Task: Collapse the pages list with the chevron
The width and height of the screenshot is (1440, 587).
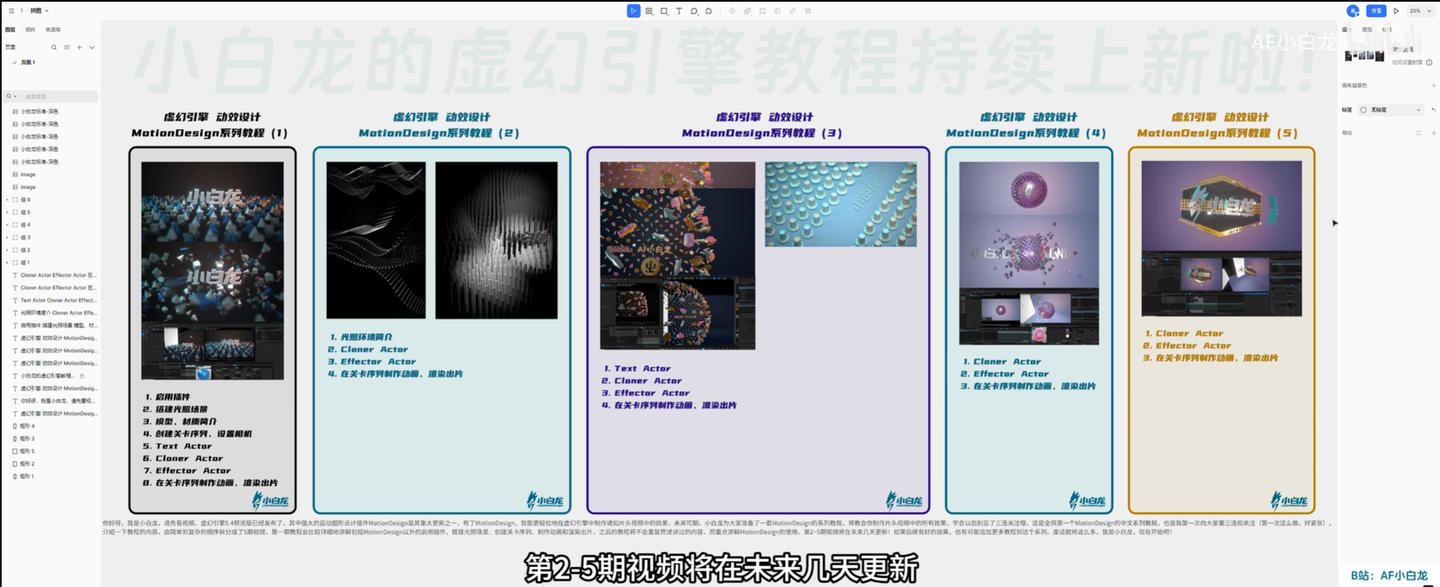Action: point(92,48)
